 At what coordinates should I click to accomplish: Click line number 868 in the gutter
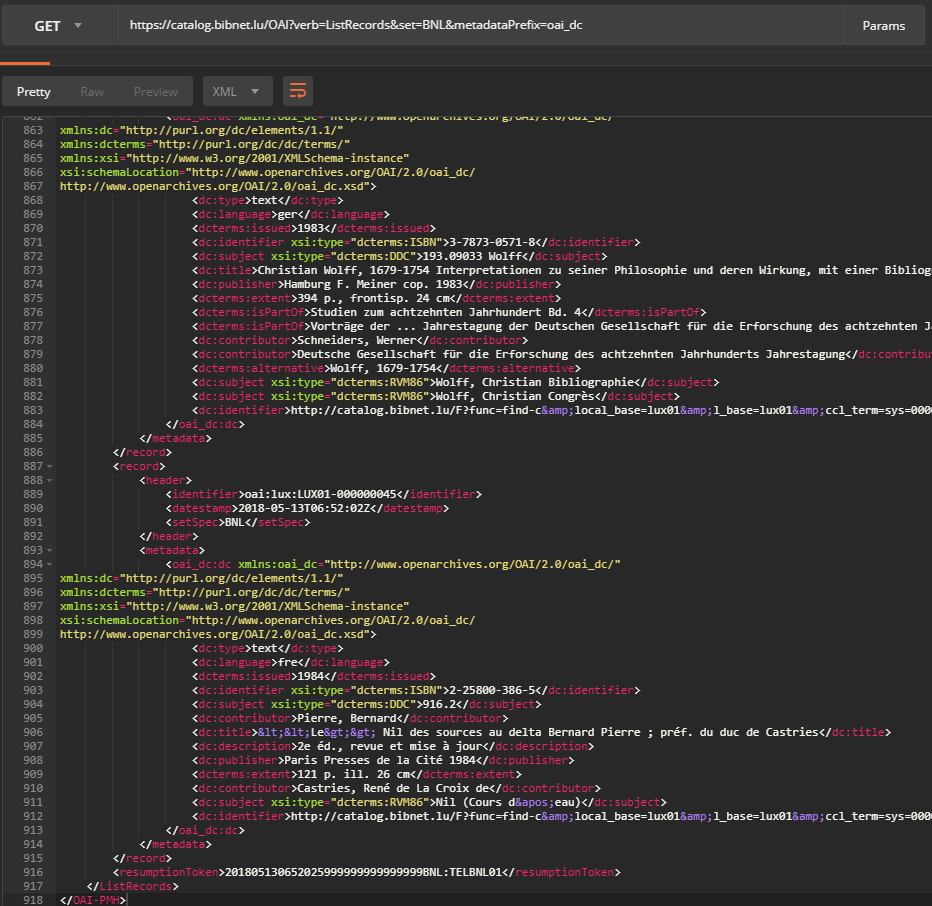33,200
